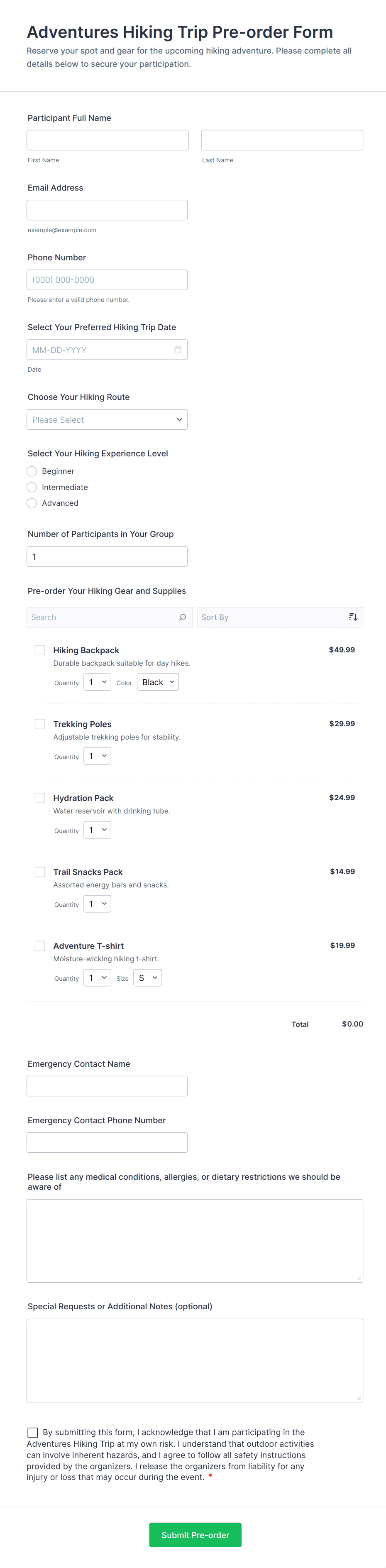
Task: Select the Beginner experience level
Action: (32, 471)
